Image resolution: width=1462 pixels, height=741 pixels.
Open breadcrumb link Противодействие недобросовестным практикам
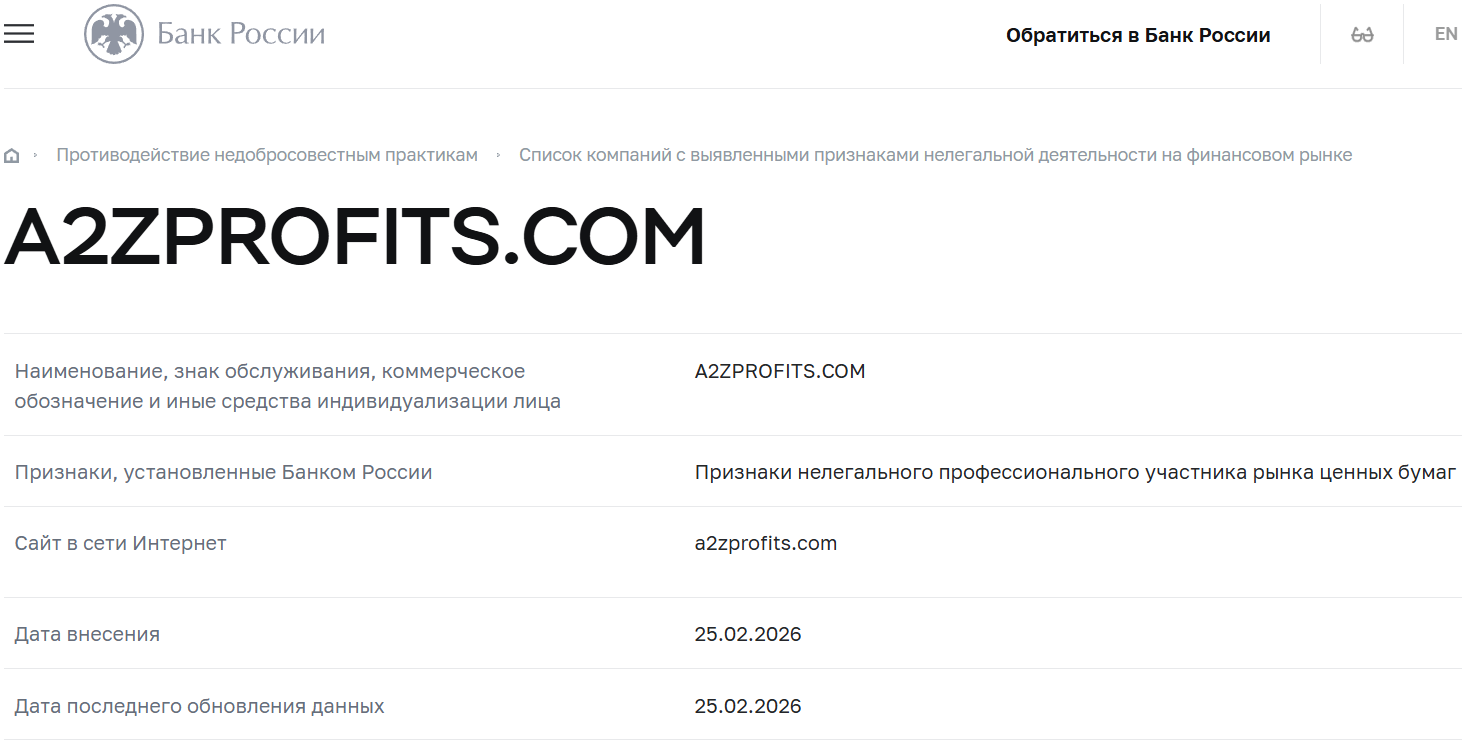coord(268,155)
